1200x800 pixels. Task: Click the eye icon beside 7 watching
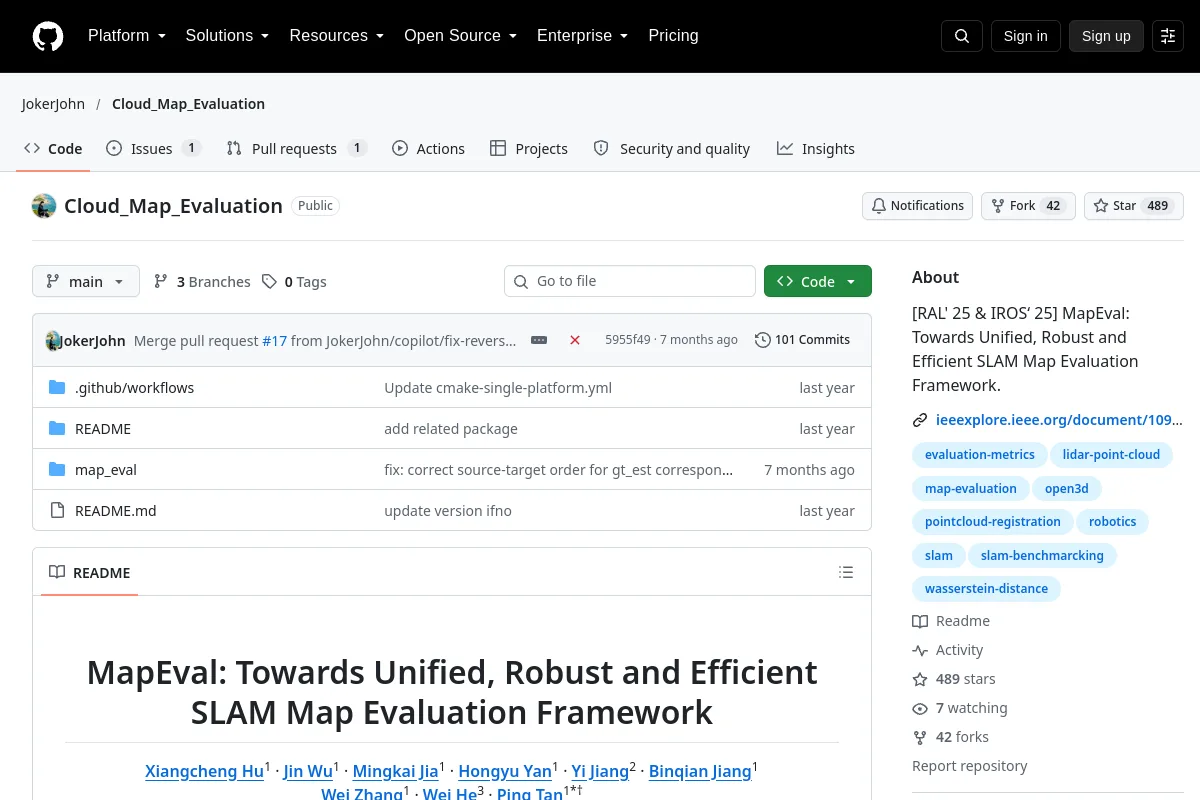point(920,708)
